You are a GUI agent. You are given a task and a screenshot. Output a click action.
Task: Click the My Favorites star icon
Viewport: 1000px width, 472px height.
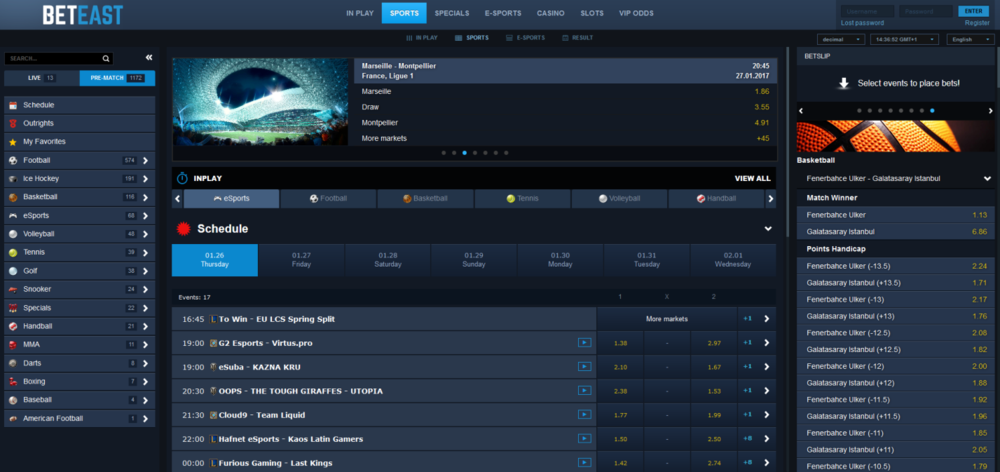click(x=13, y=142)
